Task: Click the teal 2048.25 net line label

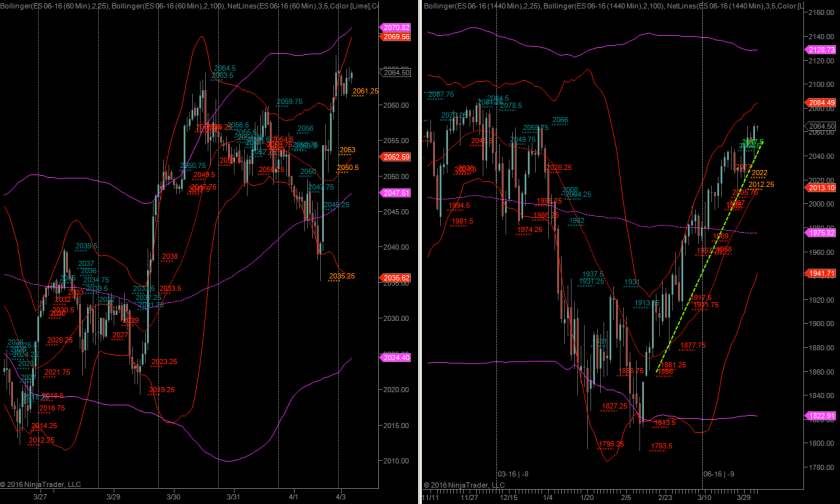Action: [336, 205]
